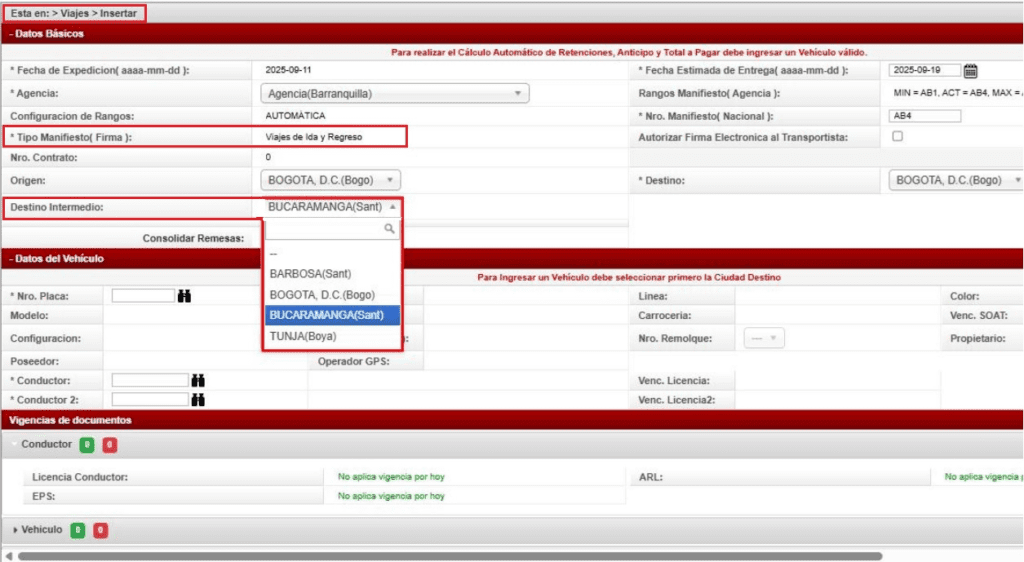Click the magnifier icon in the dropdown search box
Image resolution: width=1024 pixels, height=562 pixels.
[390, 229]
